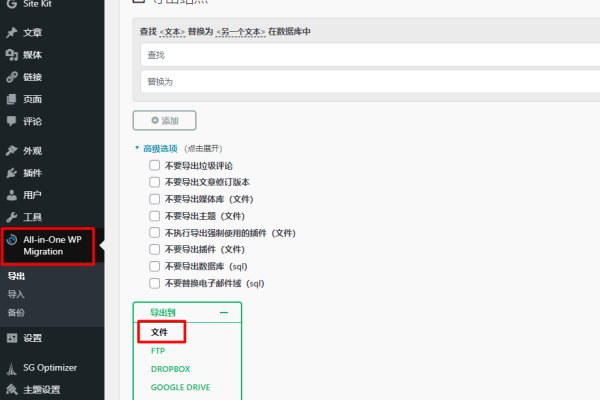Viewport: 600px width, 400px height.
Task: Check 不要导出垃圾评论 option
Action: coord(155,165)
